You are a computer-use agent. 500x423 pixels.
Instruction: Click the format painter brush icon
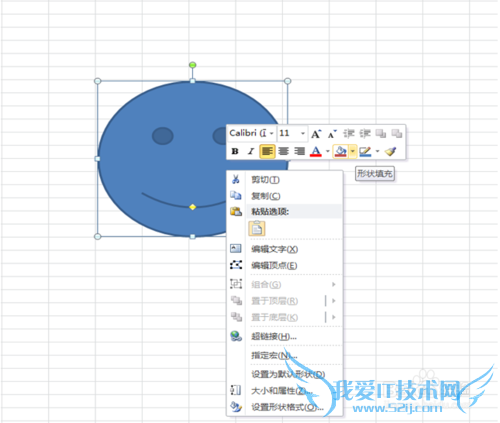coord(390,151)
